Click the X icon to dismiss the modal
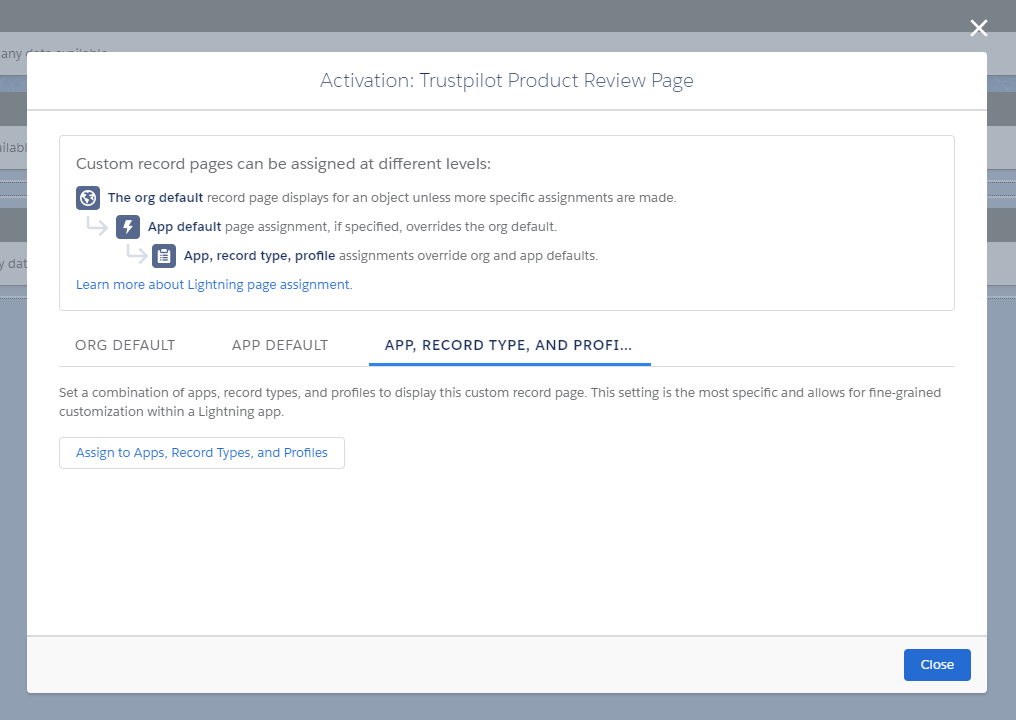Viewport: 1016px width, 720px height. (x=978, y=28)
